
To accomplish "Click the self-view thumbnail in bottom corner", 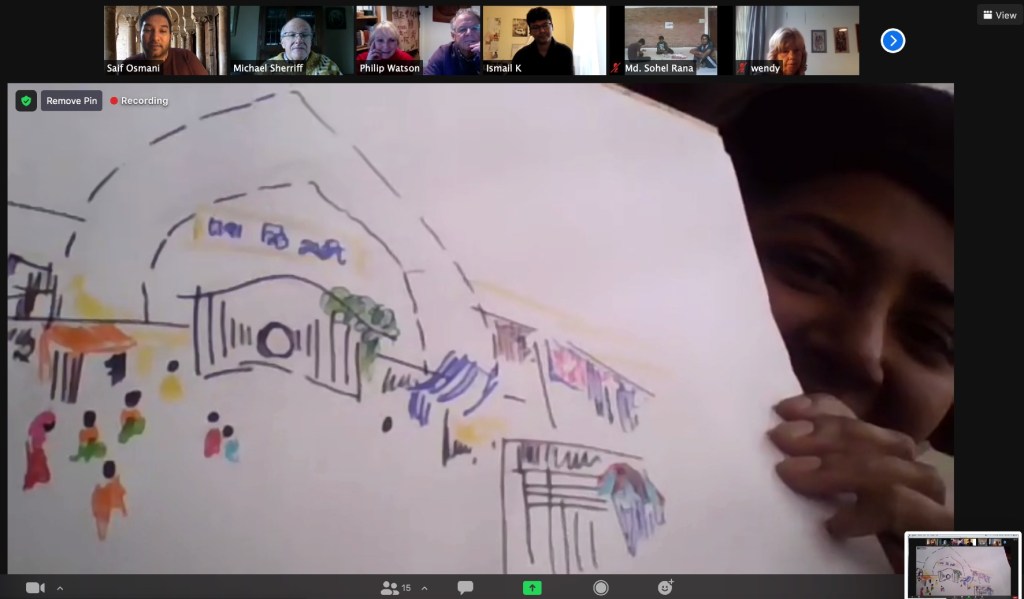I will pyautogui.click(x=963, y=564).
